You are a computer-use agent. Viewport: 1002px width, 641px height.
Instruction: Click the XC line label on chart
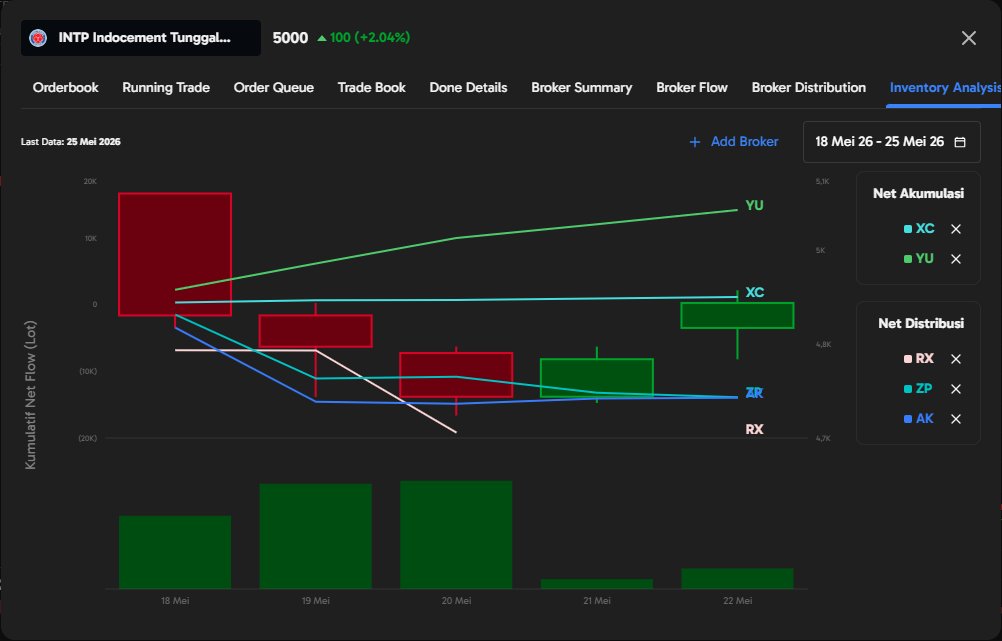click(x=755, y=293)
